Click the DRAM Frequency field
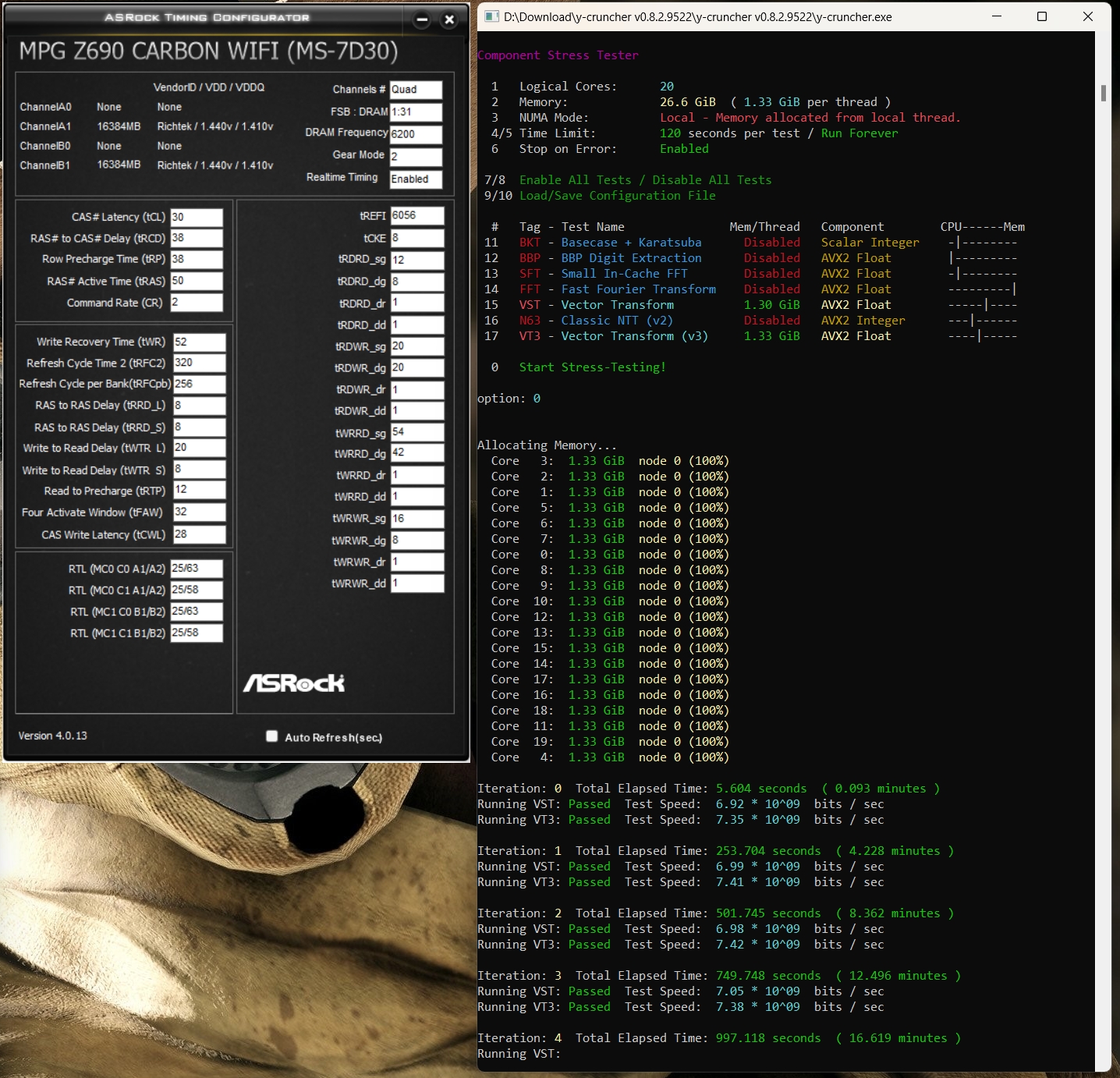The height and width of the screenshot is (1078, 1120). pos(416,134)
